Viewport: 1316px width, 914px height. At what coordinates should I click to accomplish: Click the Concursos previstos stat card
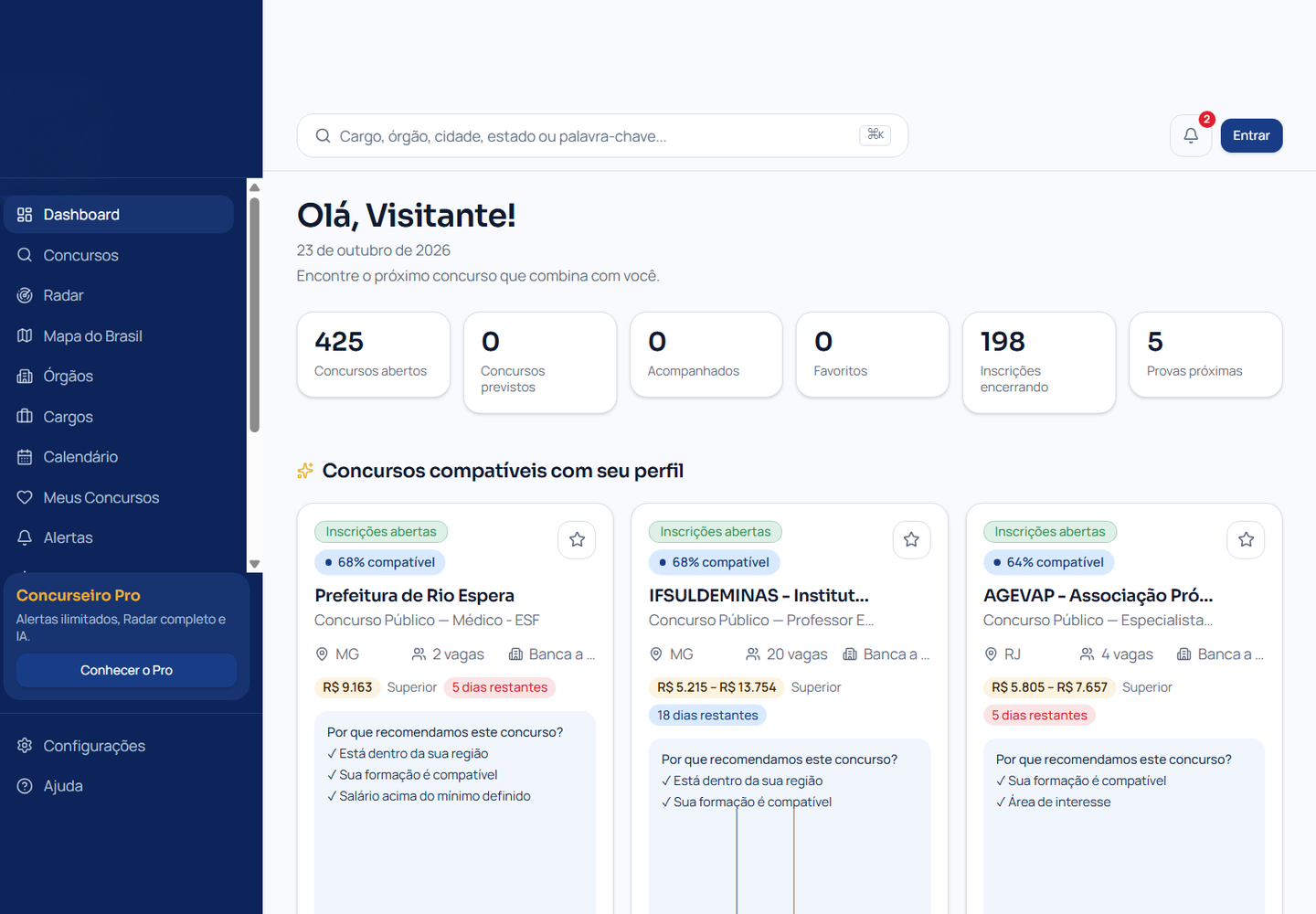[540, 363]
